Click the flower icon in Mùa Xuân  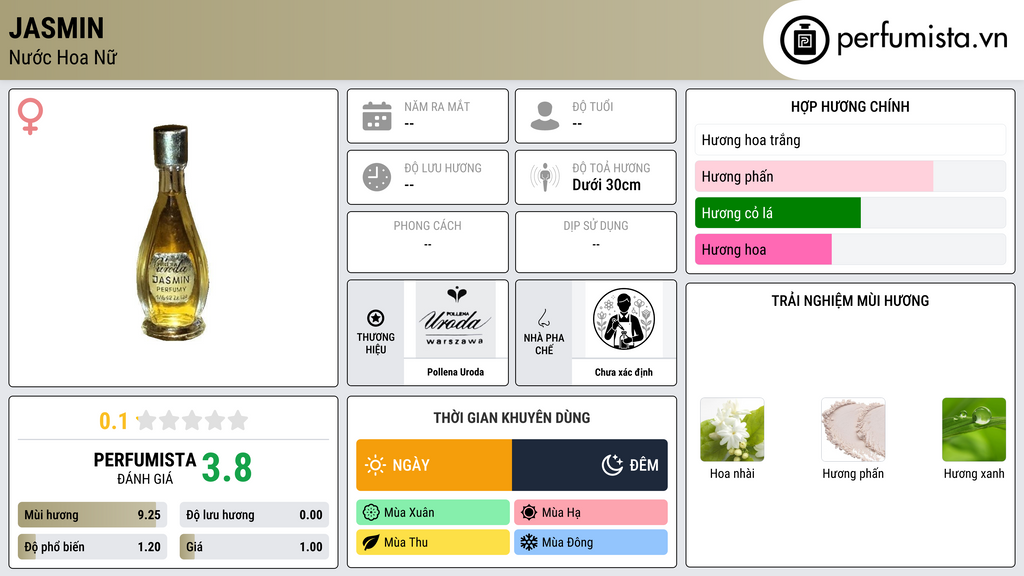coord(371,513)
